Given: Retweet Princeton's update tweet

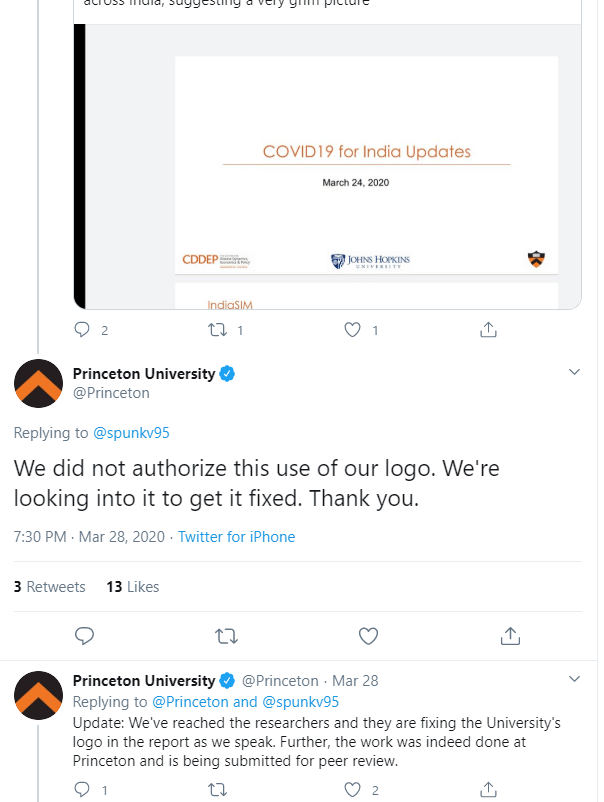Looking at the screenshot, I should pos(217,790).
